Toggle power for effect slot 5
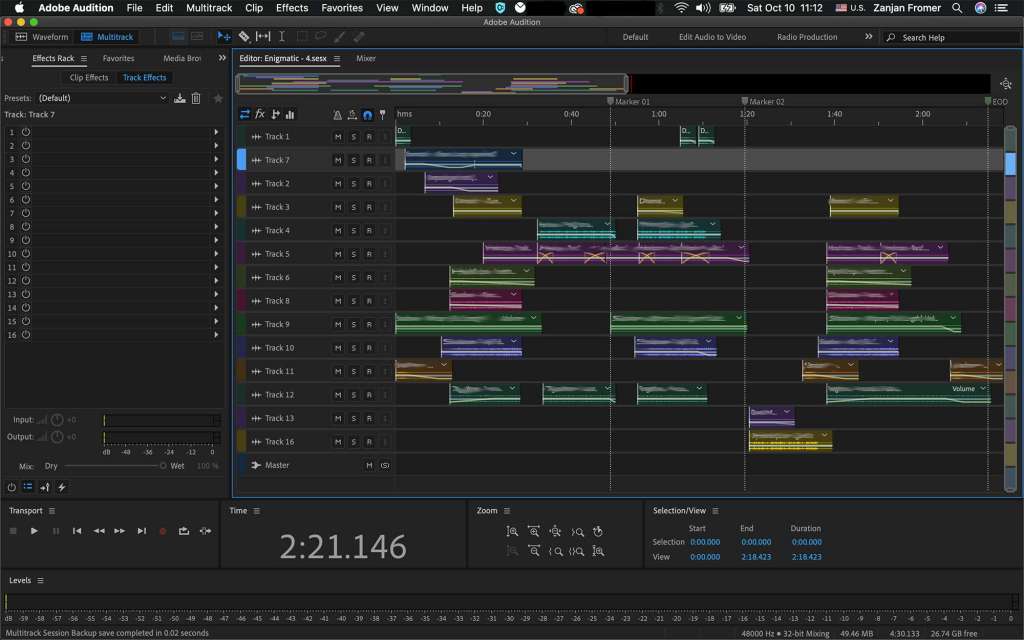1024x640 pixels. coord(26,186)
